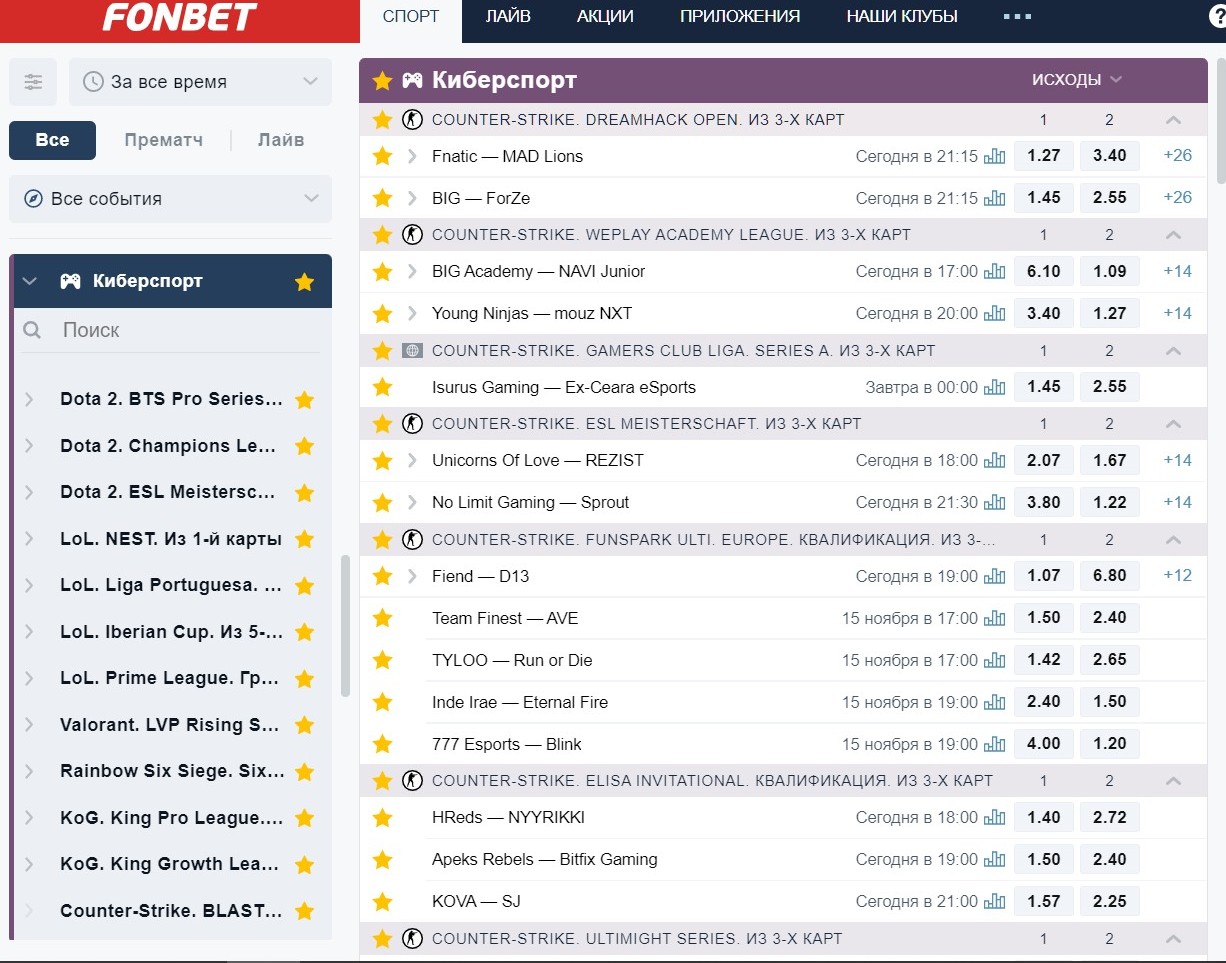Open statistics chart for BIG — ForZe
Viewport: 1226px width, 963px height.
click(994, 198)
